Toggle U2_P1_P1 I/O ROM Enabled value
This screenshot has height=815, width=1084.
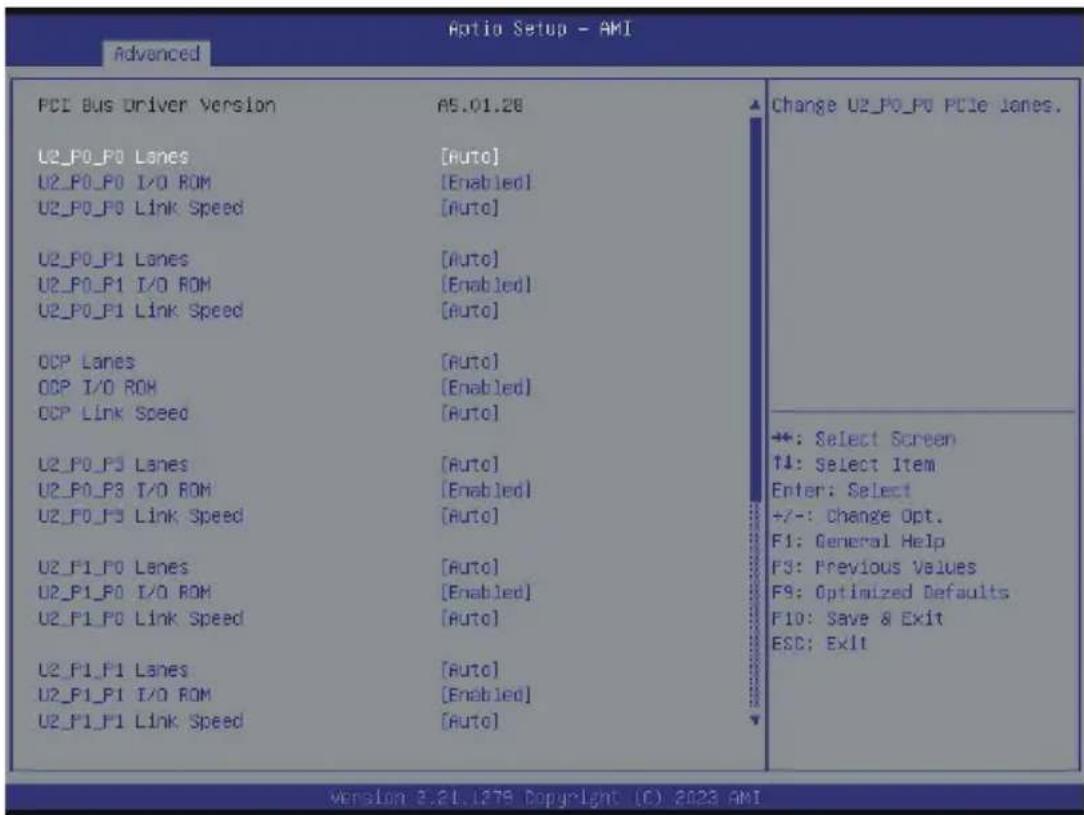pyautogui.click(x=486, y=695)
